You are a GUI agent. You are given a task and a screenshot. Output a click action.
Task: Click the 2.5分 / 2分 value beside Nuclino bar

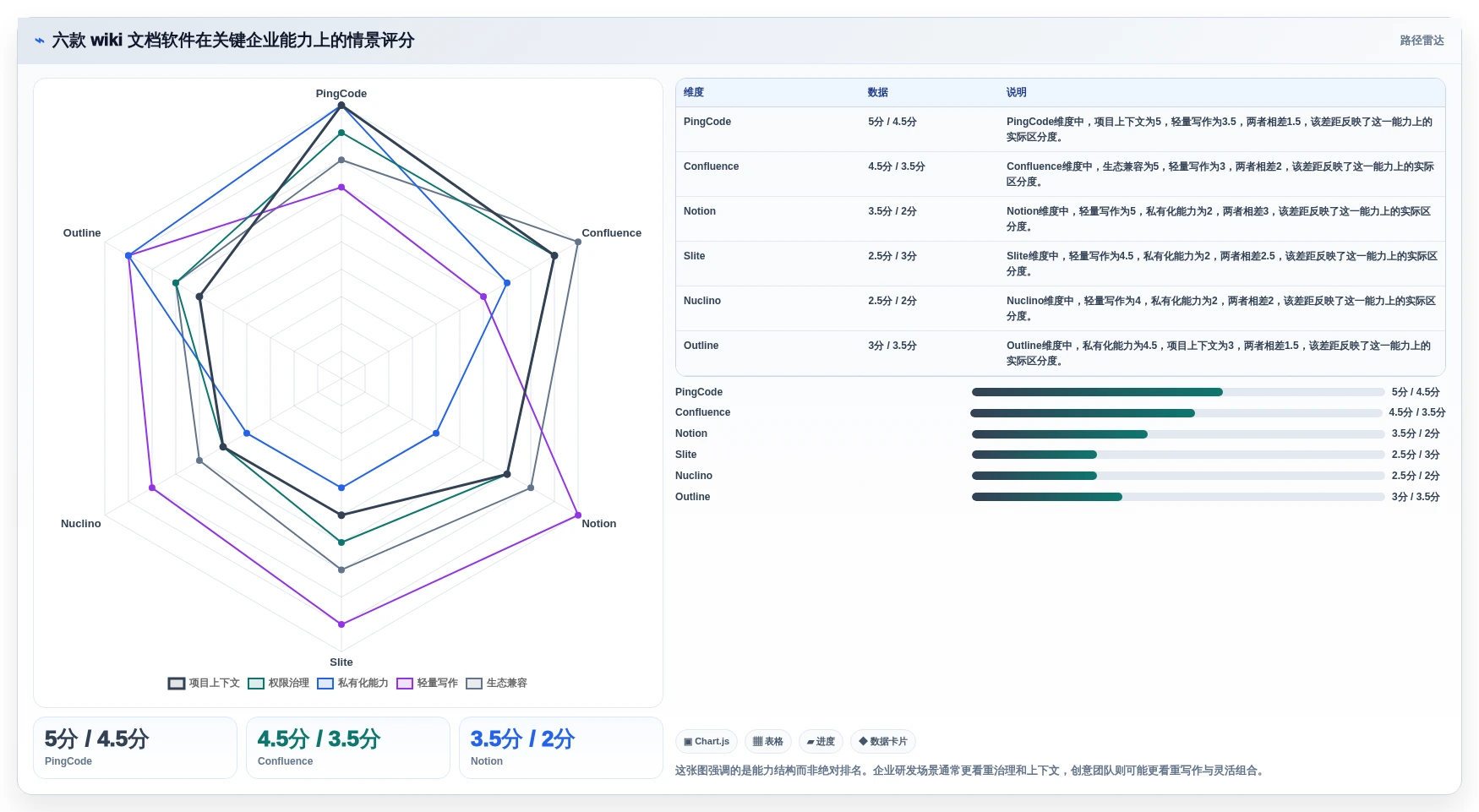[x=1416, y=476]
